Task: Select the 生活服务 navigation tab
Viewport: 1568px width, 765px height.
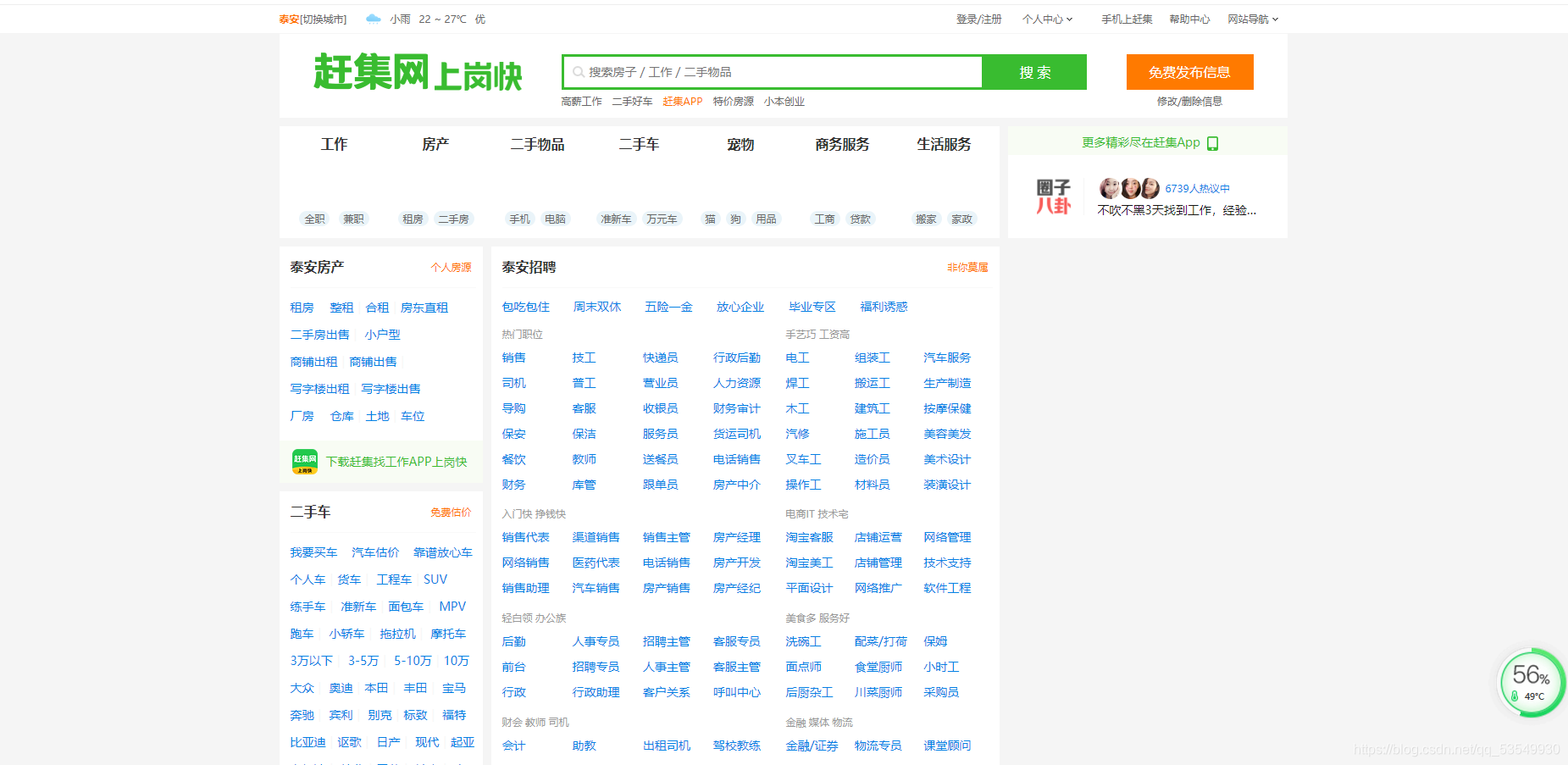Action: tap(944, 144)
